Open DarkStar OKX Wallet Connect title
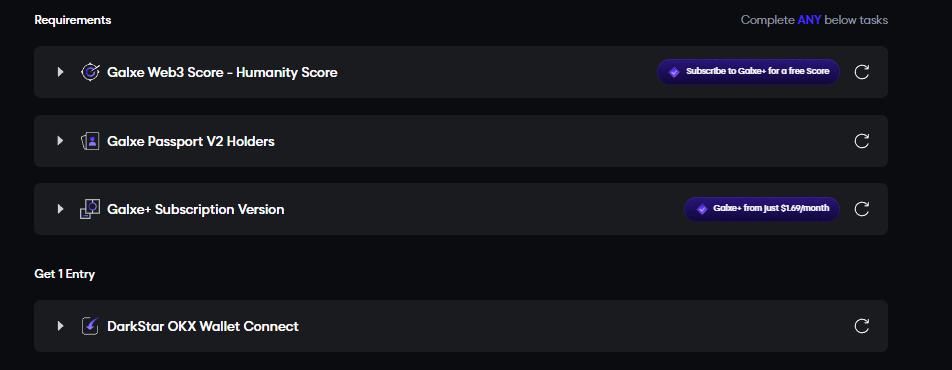 tap(203, 326)
